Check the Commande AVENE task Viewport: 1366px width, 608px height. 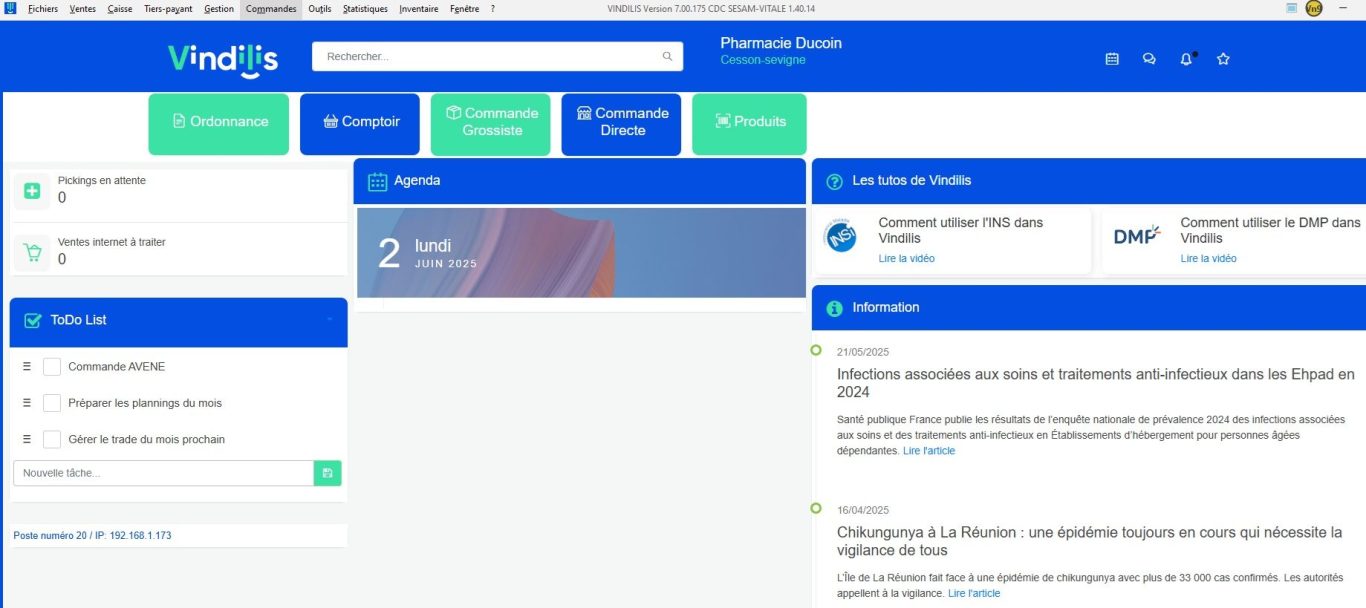(x=52, y=367)
